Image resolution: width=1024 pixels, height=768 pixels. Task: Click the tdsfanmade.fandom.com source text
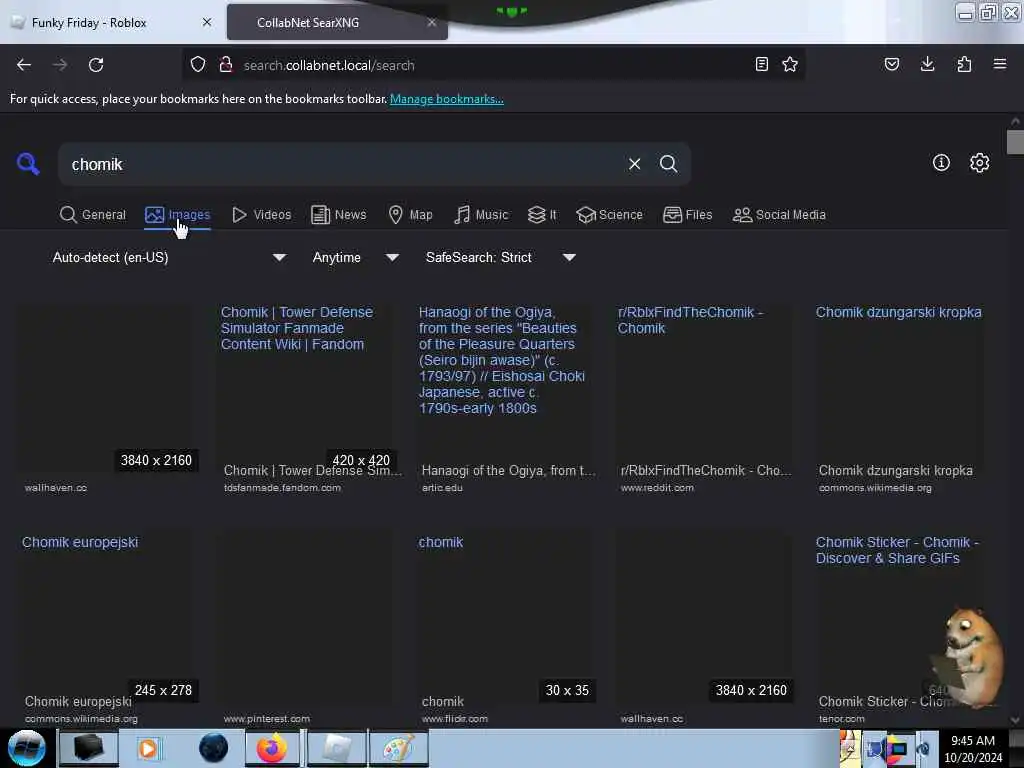pyautogui.click(x=282, y=488)
